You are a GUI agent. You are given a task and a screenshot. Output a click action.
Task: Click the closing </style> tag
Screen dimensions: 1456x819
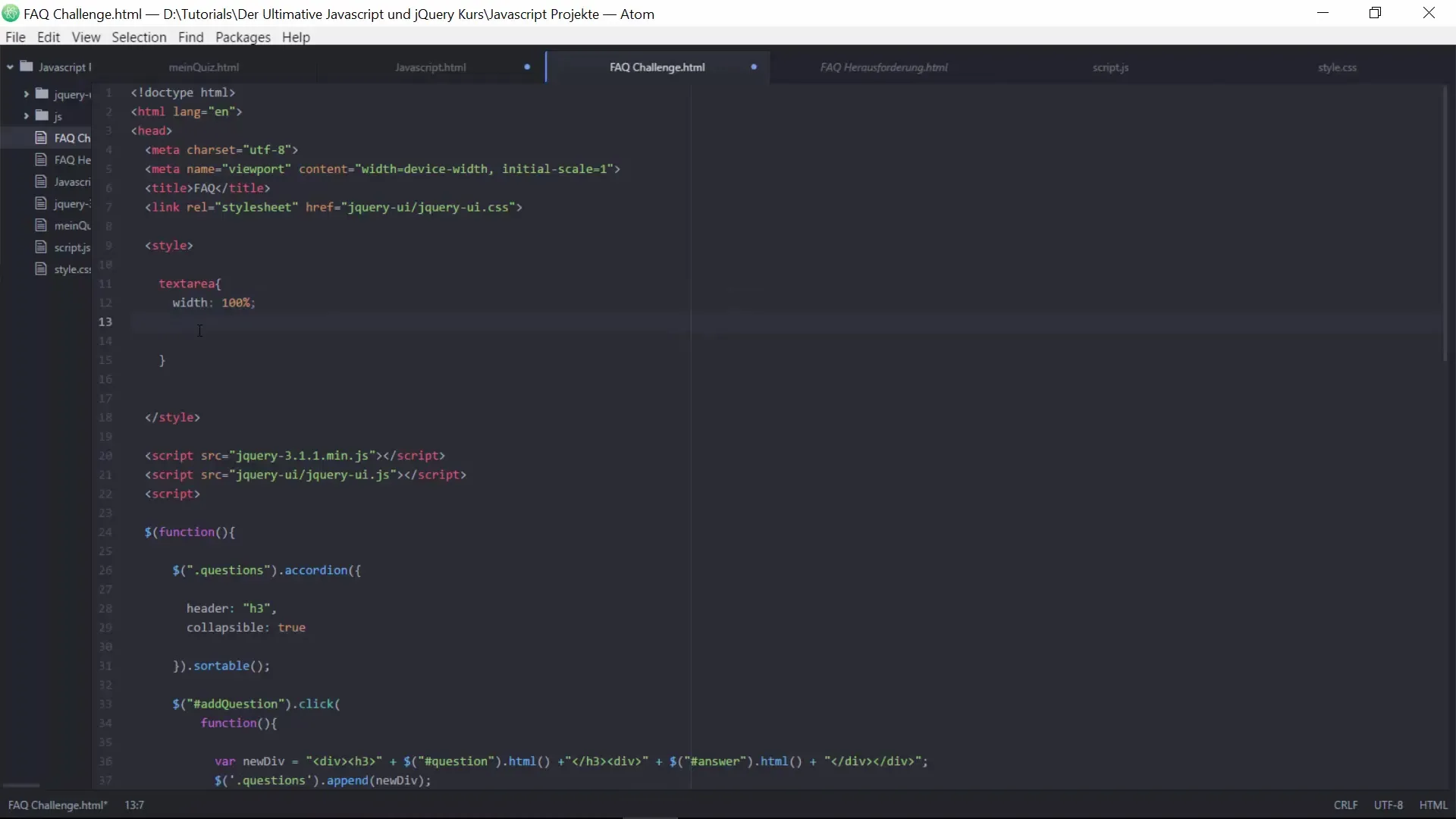[x=172, y=418]
